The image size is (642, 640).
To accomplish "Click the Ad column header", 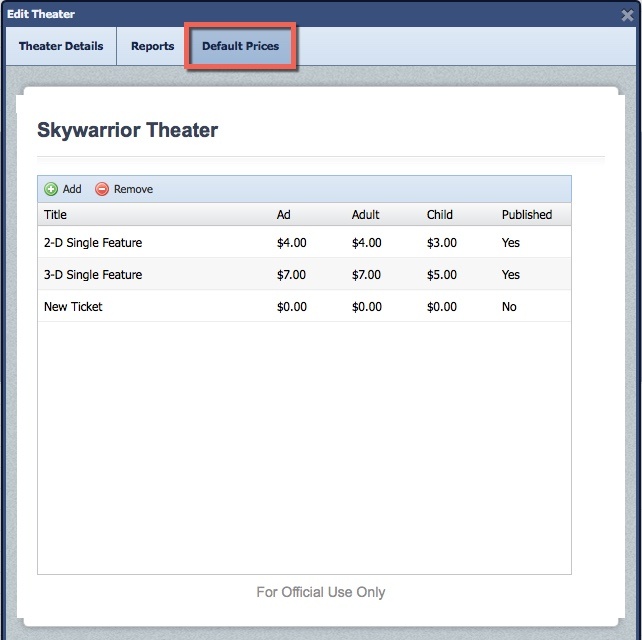I will coord(284,214).
